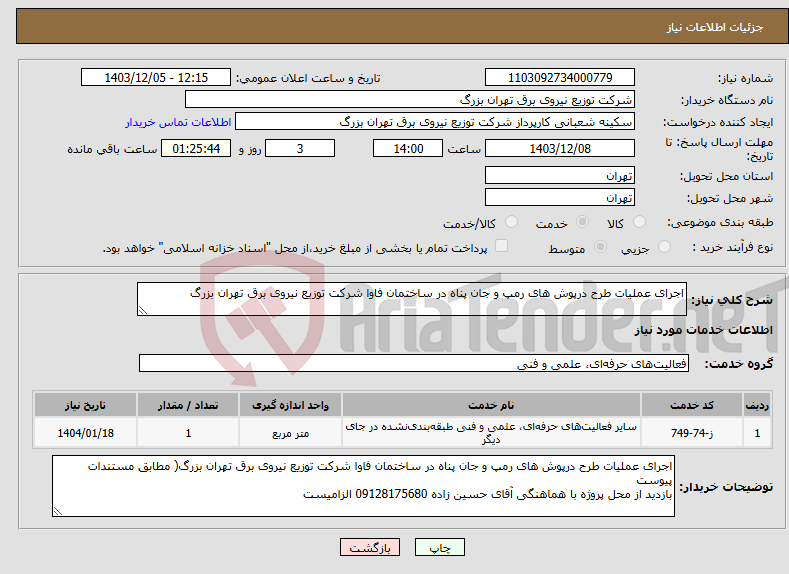The height and width of the screenshot is (574, 789).
Task: Click the جزئیات اطلاعات نیاز header title
Action: click(715, 27)
